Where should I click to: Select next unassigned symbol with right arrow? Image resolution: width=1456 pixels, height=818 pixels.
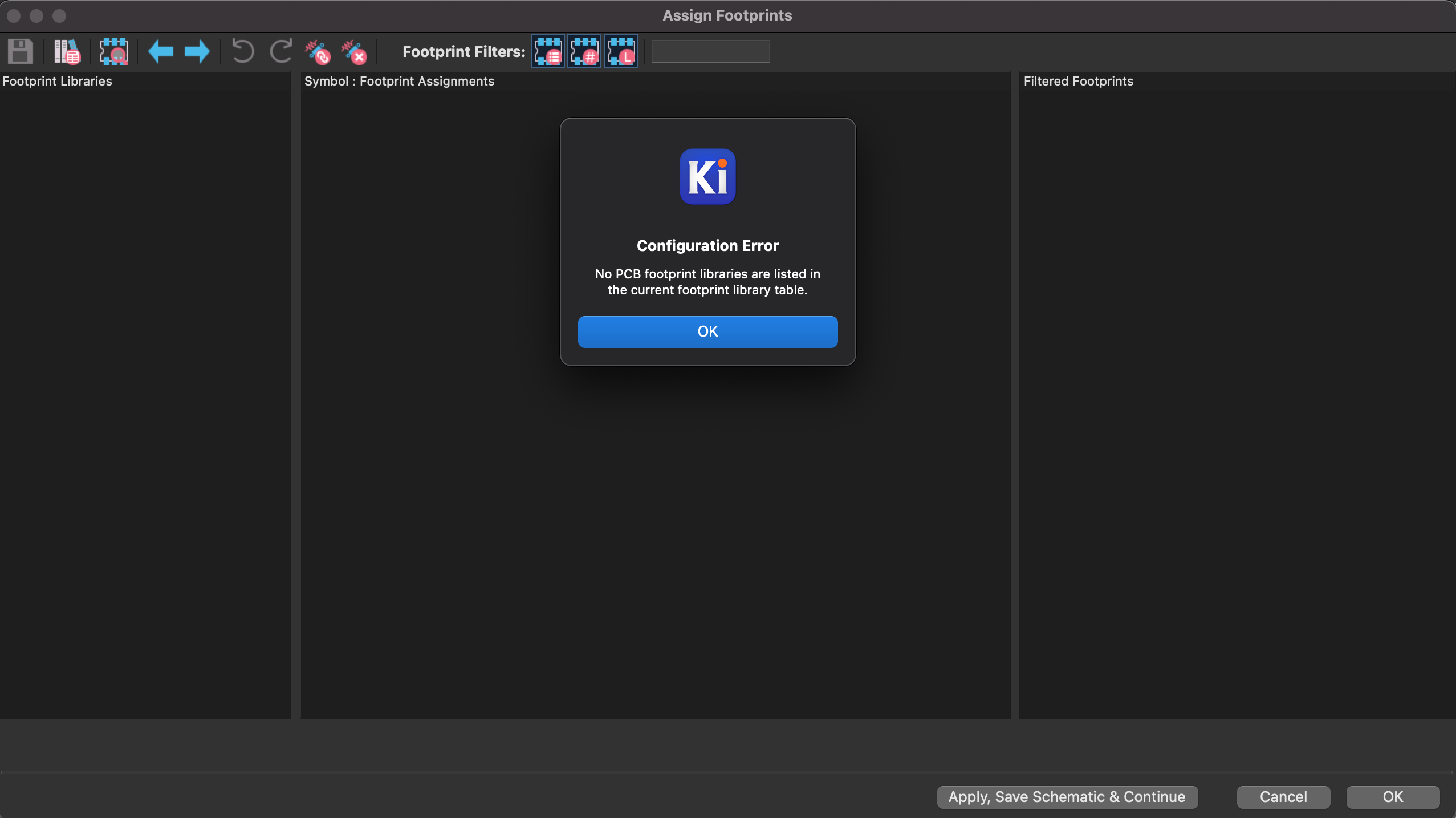point(197,51)
